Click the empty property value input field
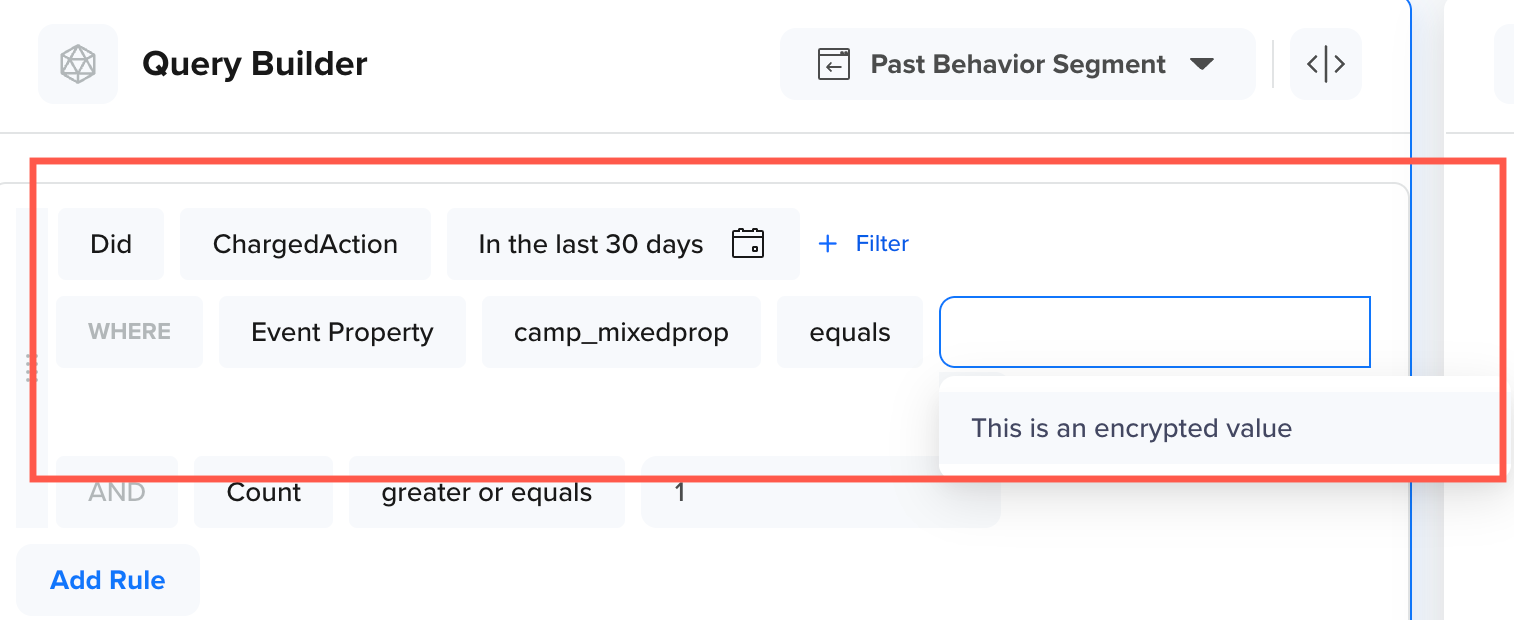1514x620 pixels. [x=1154, y=331]
